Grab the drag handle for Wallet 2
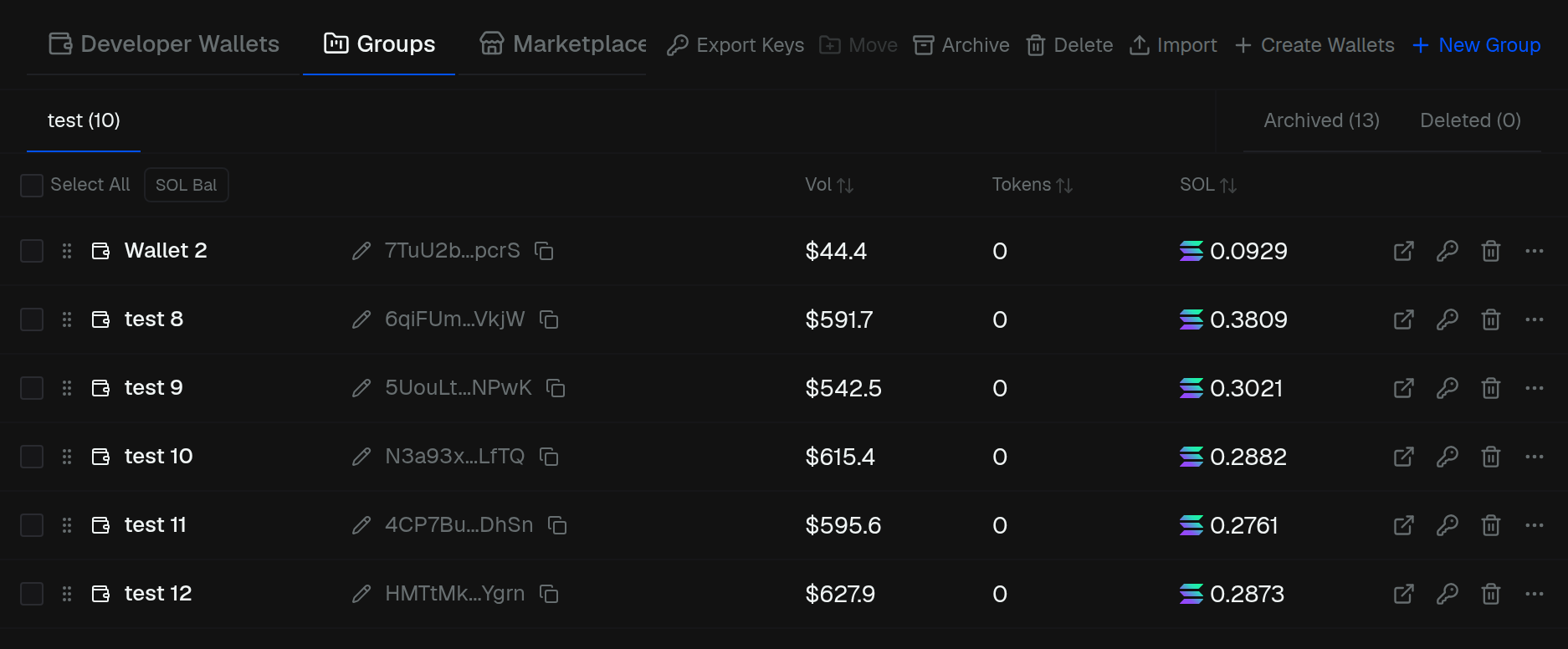Image resolution: width=1568 pixels, height=649 pixels. click(67, 251)
